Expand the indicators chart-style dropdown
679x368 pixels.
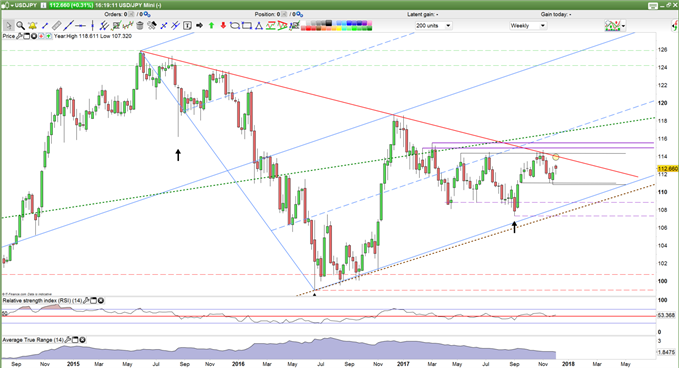pyautogui.click(x=623, y=26)
